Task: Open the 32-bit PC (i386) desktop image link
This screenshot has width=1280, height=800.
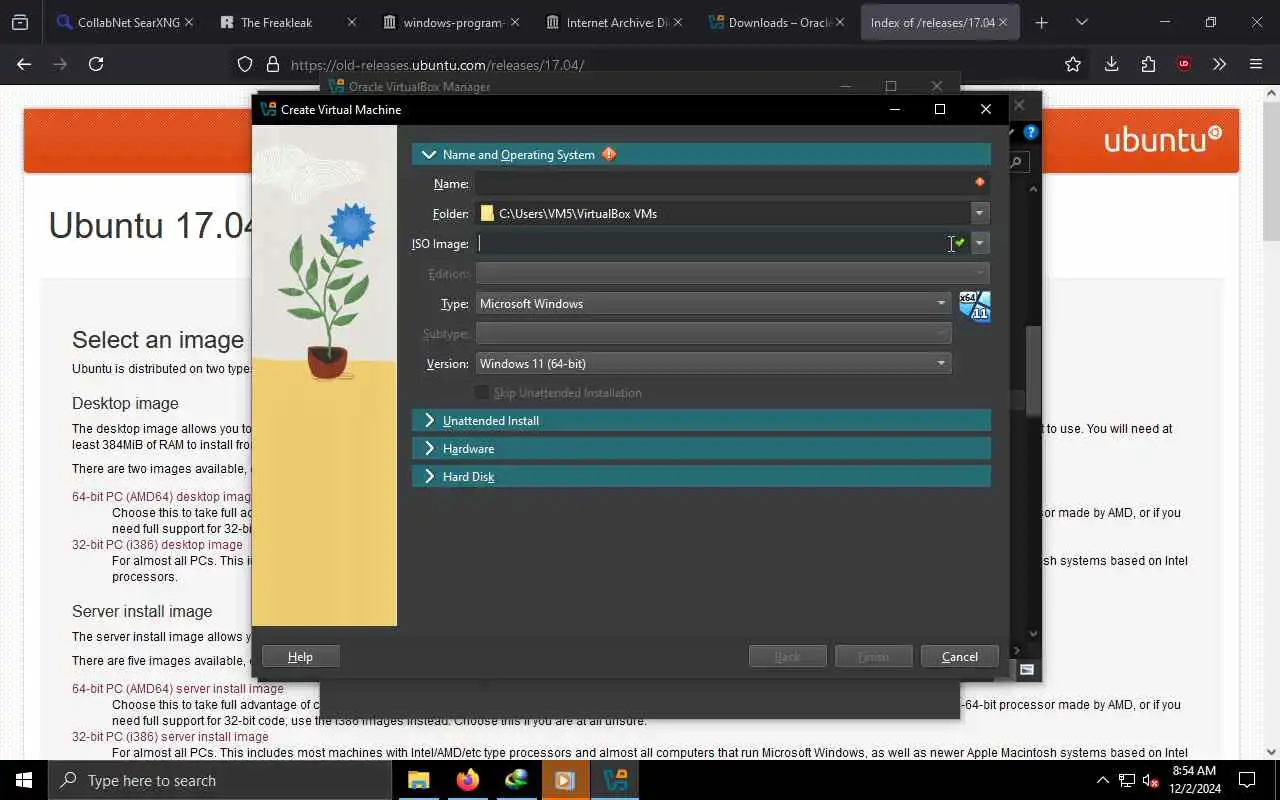Action: click(157, 544)
